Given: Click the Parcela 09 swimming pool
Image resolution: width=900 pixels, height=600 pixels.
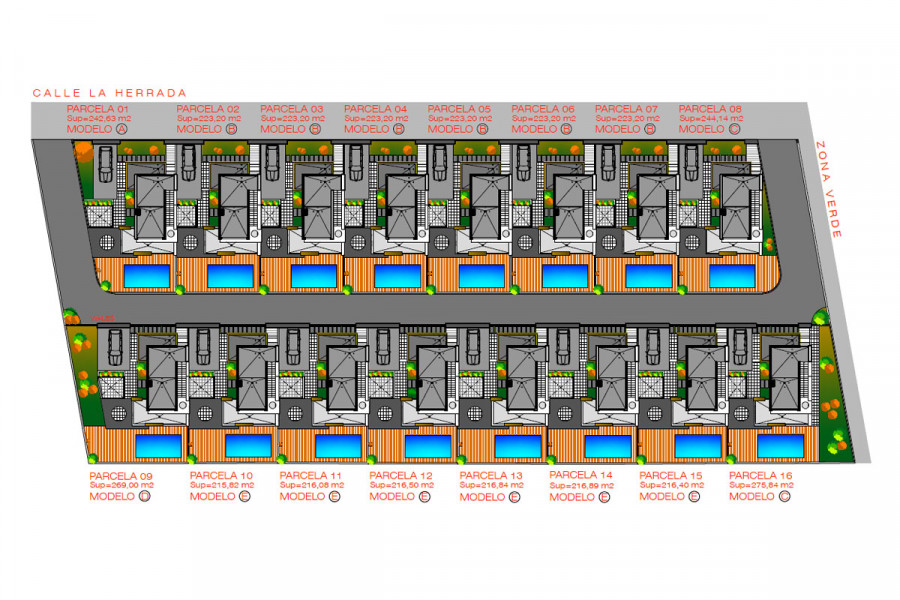Looking at the screenshot, I should point(158,443).
